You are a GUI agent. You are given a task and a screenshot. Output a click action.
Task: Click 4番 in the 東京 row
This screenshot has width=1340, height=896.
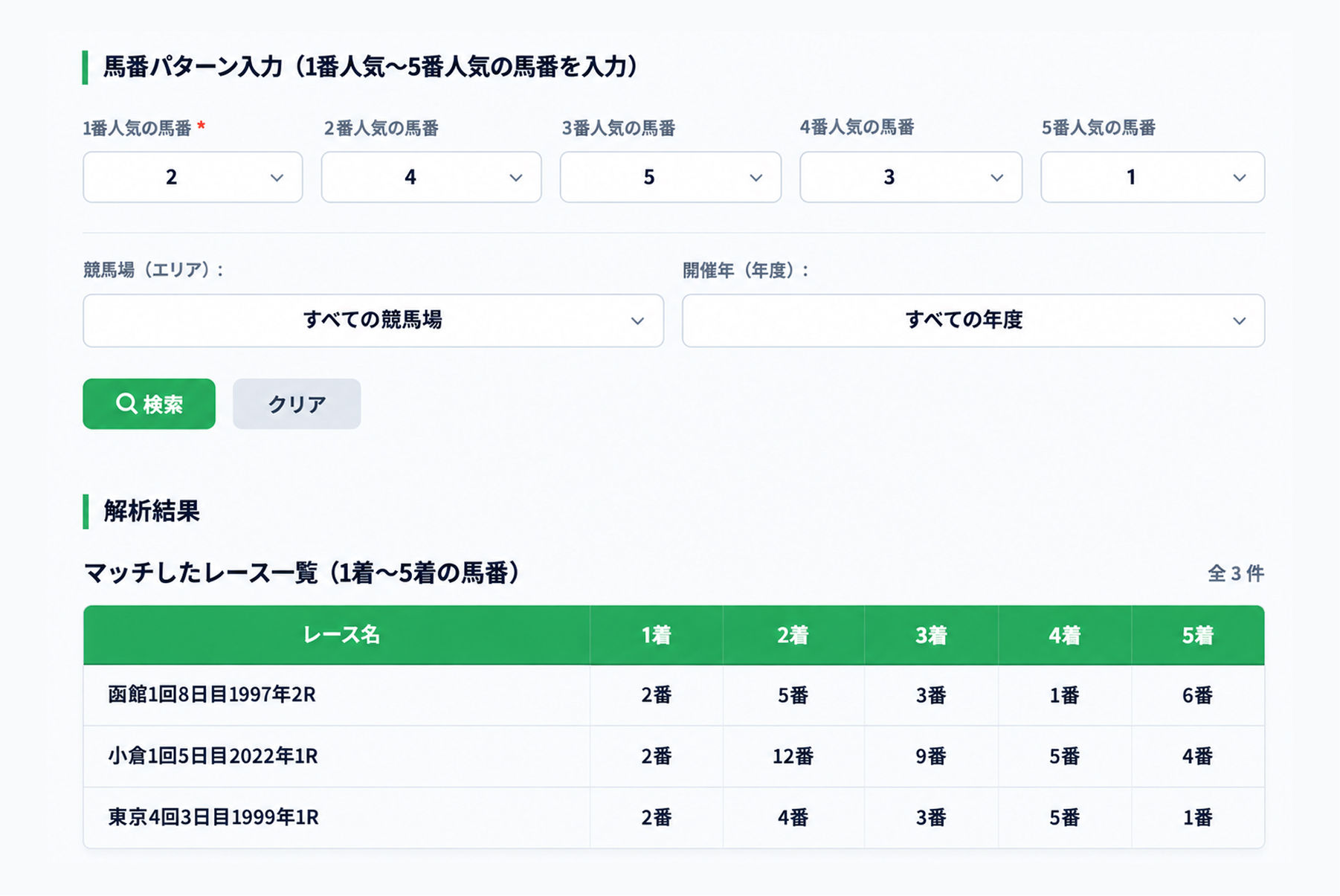click(x=793, y=817)
